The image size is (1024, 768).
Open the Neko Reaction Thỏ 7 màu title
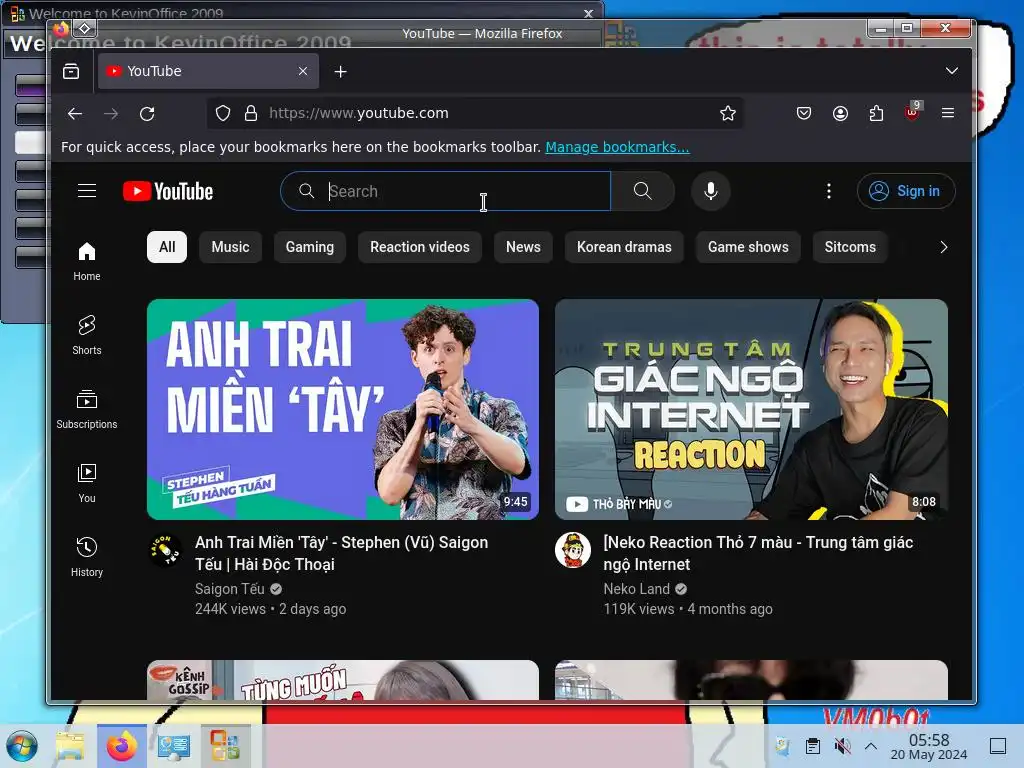[x=758, y=553]
